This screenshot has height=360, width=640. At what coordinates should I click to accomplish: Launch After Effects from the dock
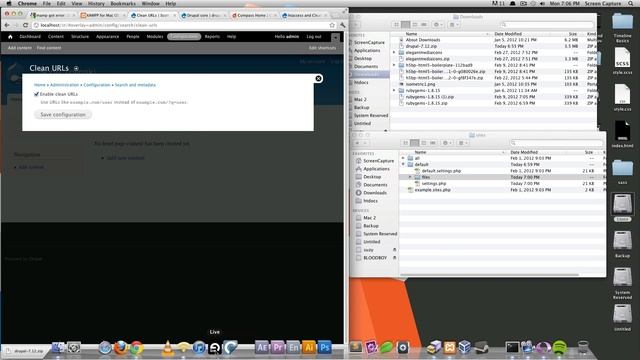(x=262, y=347)
